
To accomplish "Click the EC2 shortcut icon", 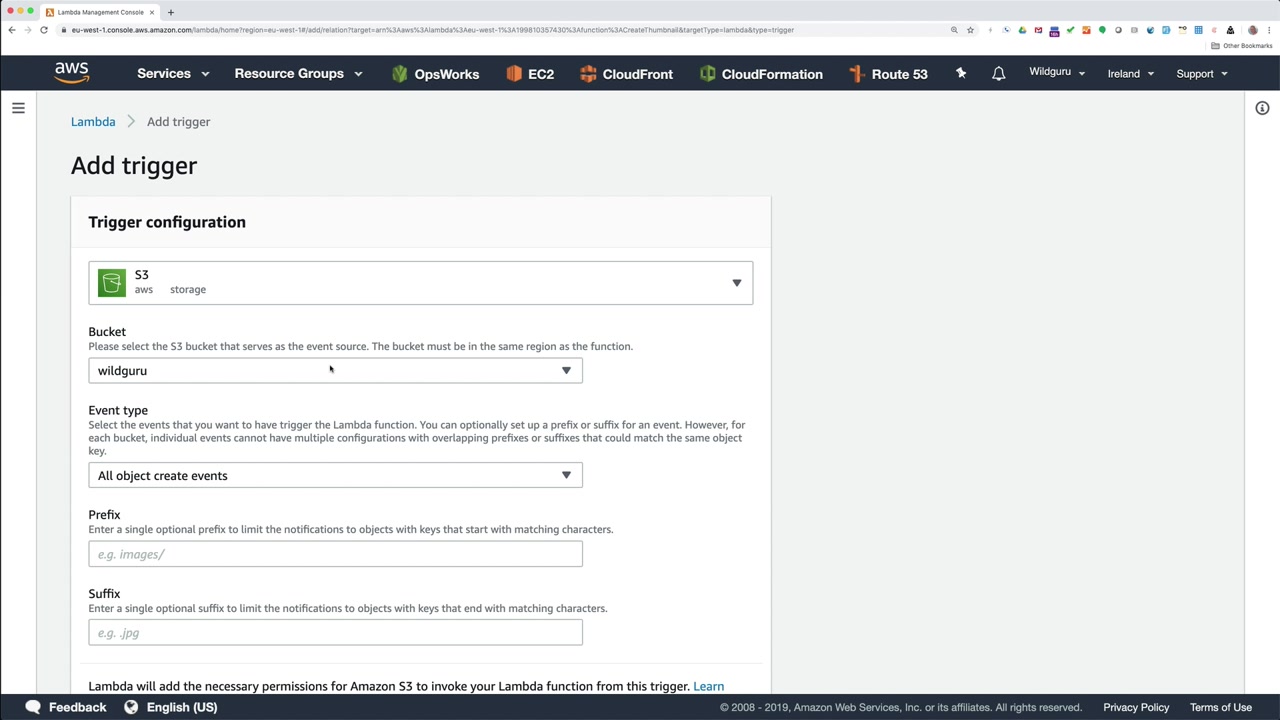I will (514, 73).
